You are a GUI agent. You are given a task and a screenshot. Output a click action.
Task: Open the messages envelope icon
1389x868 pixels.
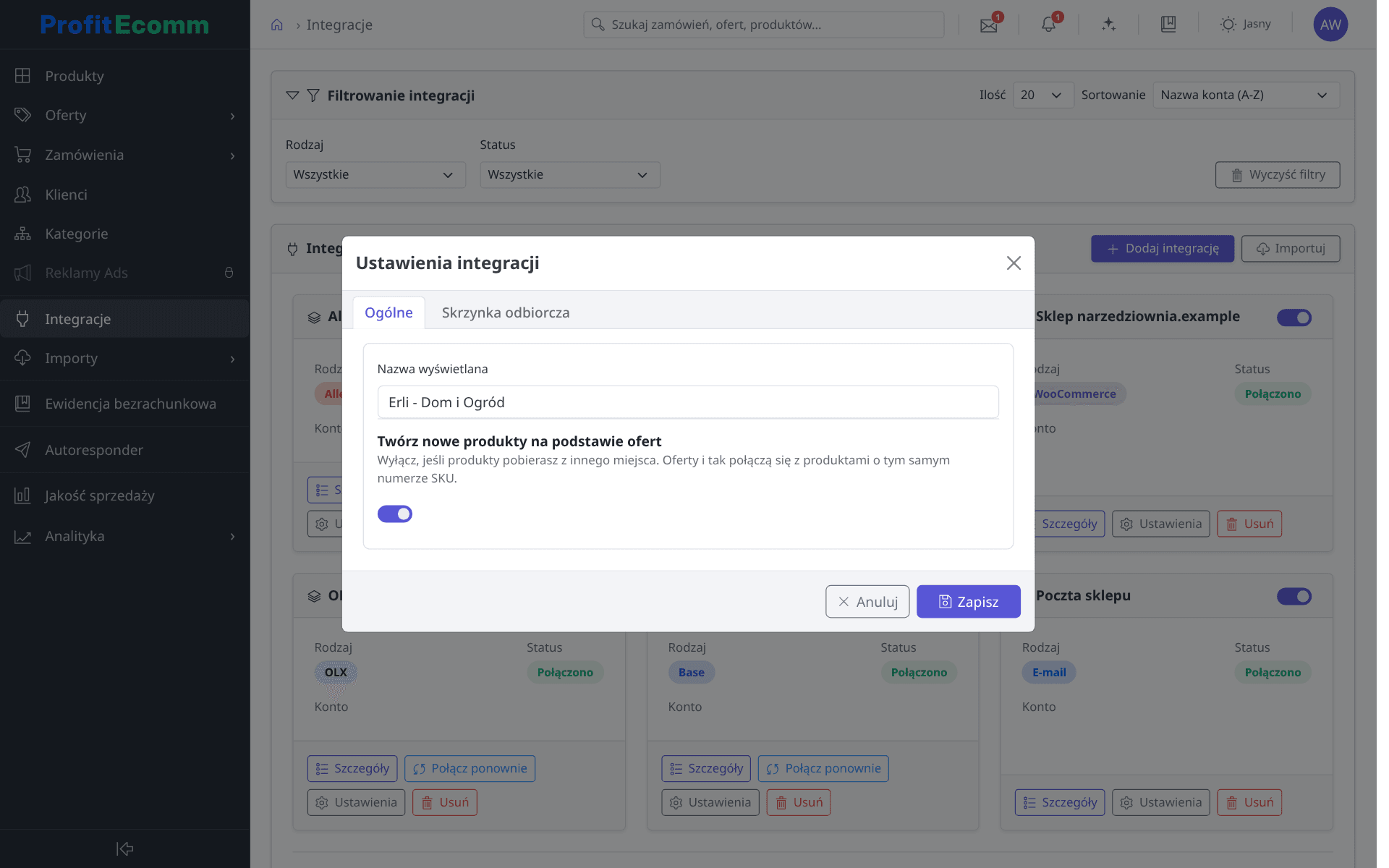pyautogui.click(x=988, y=25)
